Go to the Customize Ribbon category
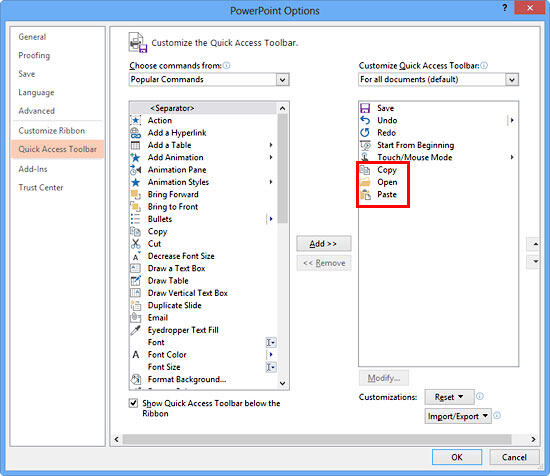This screenshot has width=550, height=476. pyautogui.click(x=52, y=131)
